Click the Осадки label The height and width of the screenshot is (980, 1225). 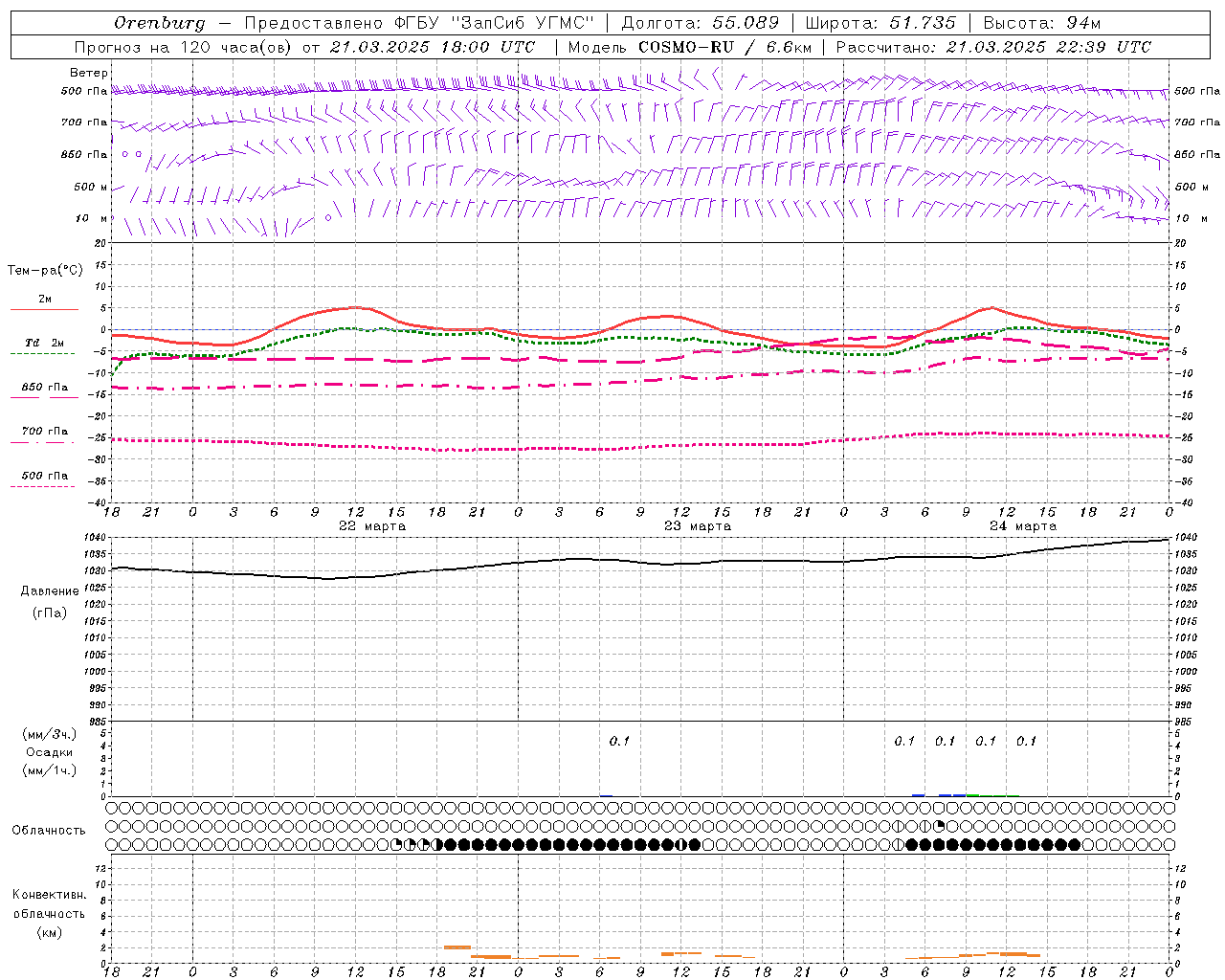(50, 752)
